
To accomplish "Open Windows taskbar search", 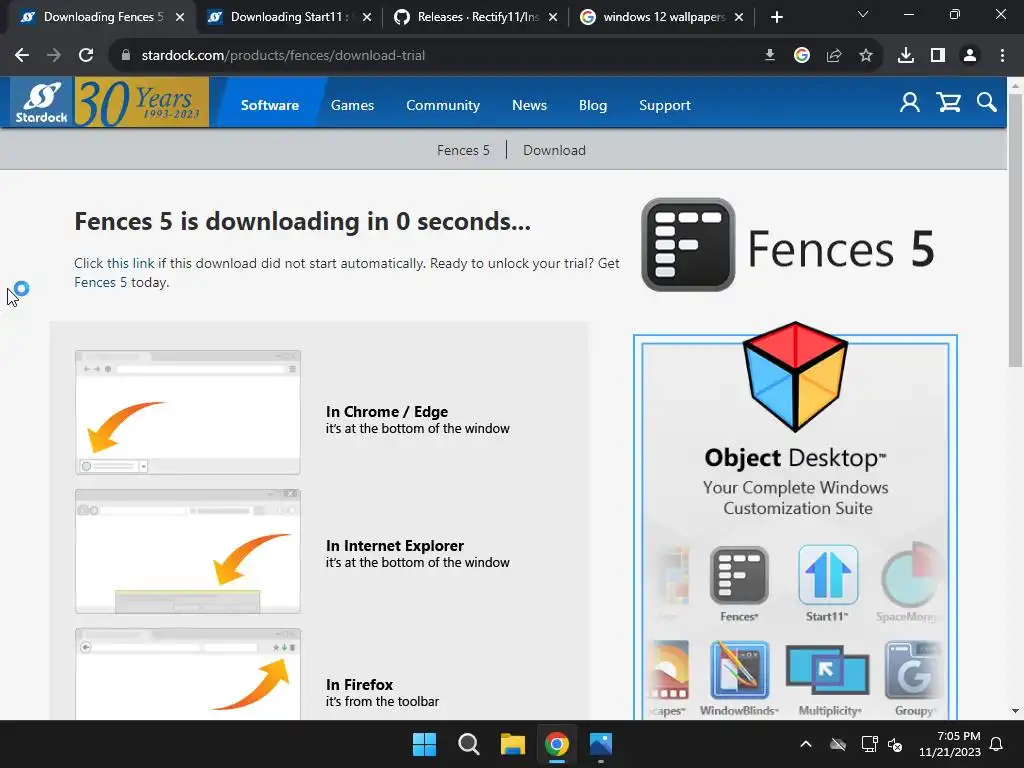I will (x=468, y=744).
